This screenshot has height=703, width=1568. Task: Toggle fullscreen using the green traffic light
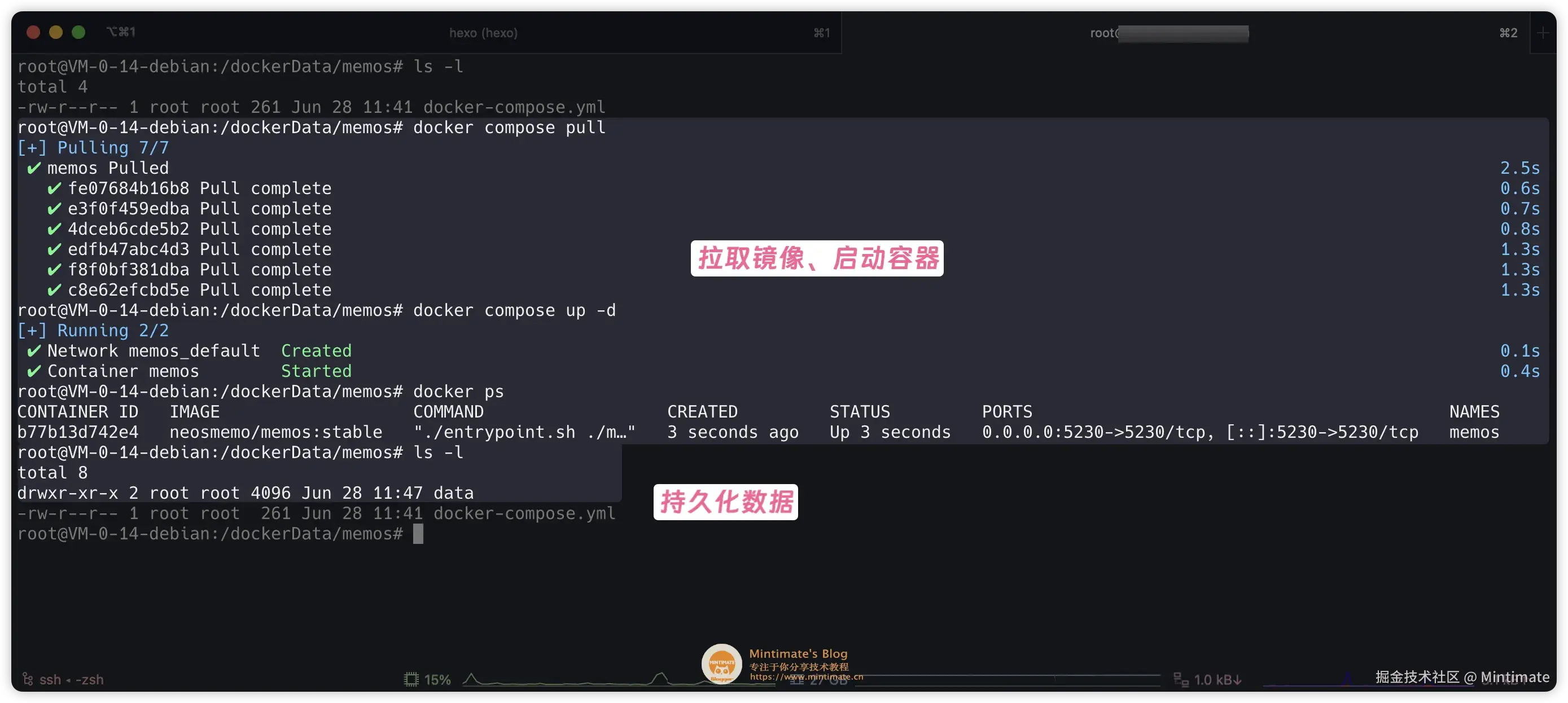(x=78, y=32)
